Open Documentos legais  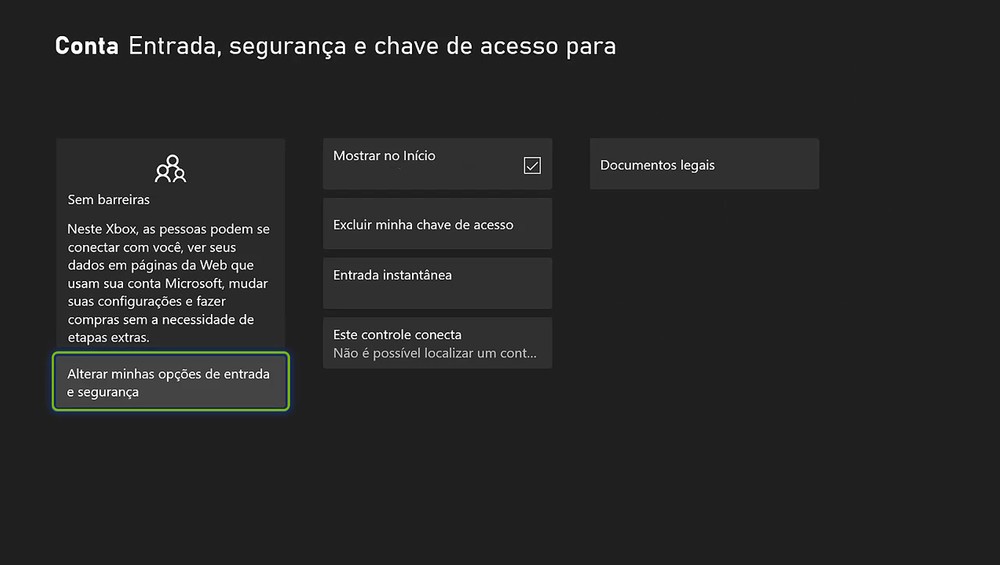704,164
